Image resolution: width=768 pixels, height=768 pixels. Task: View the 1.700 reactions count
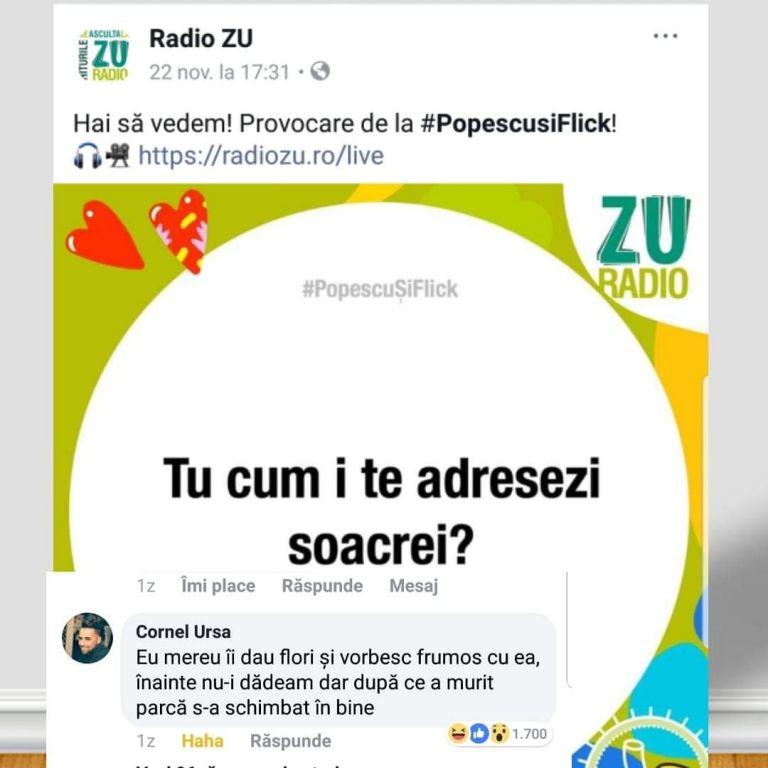pyautogui.click(x=529, y=734)
